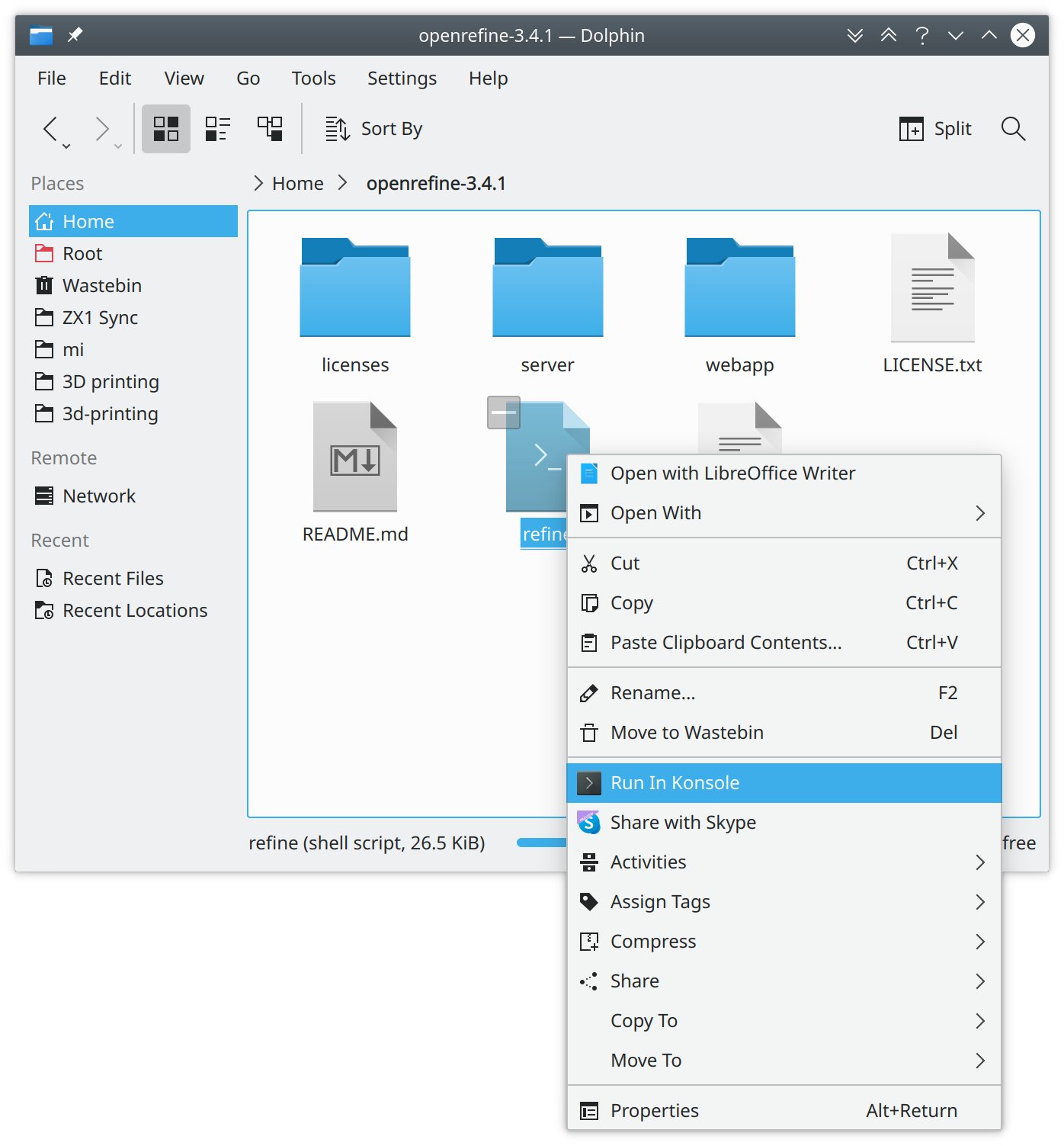1064x1146 pixels.
Task: Click the Properties icon in the context menu
Action: click(x=588, y=1111)
